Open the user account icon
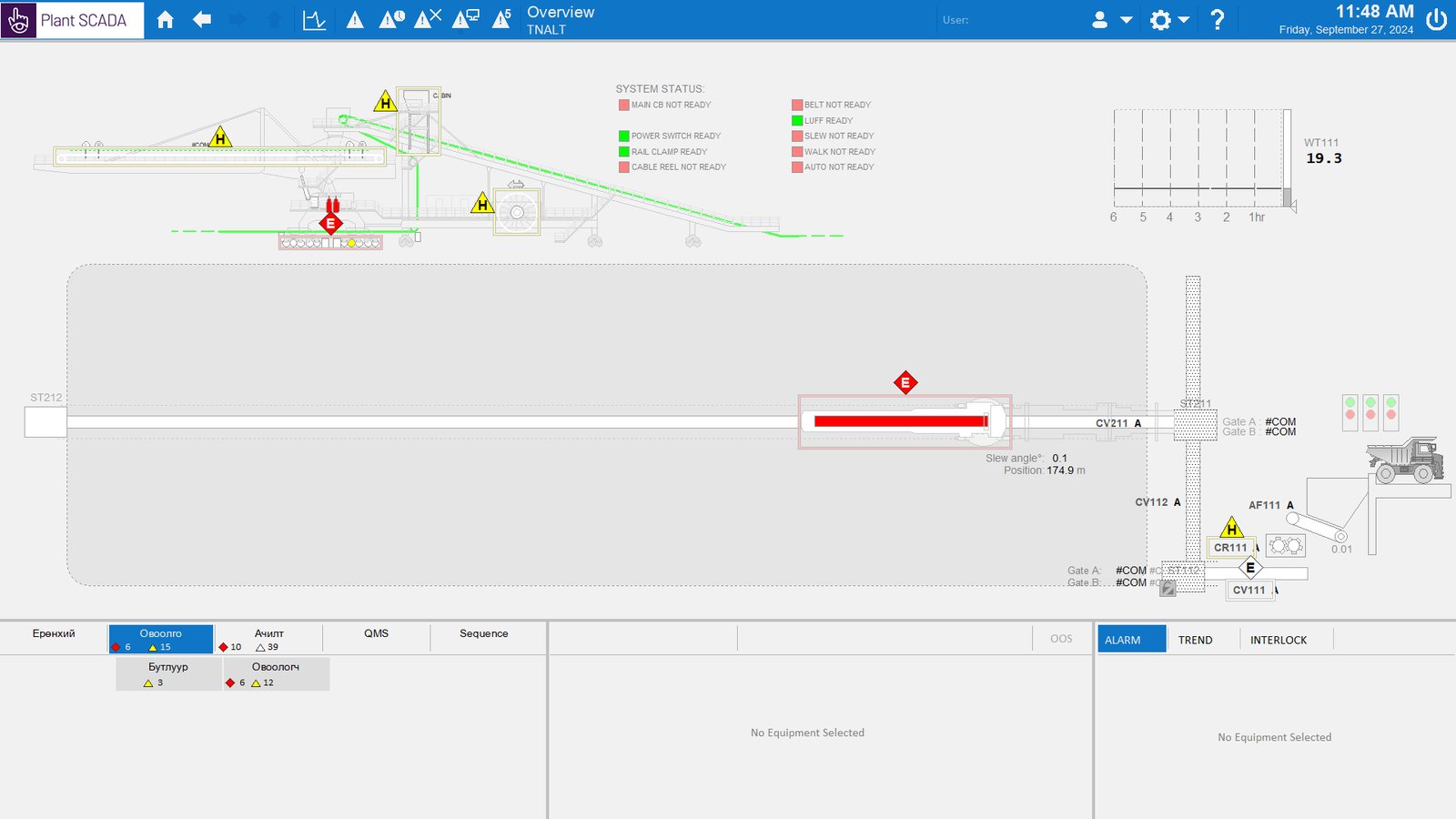 1099,20
